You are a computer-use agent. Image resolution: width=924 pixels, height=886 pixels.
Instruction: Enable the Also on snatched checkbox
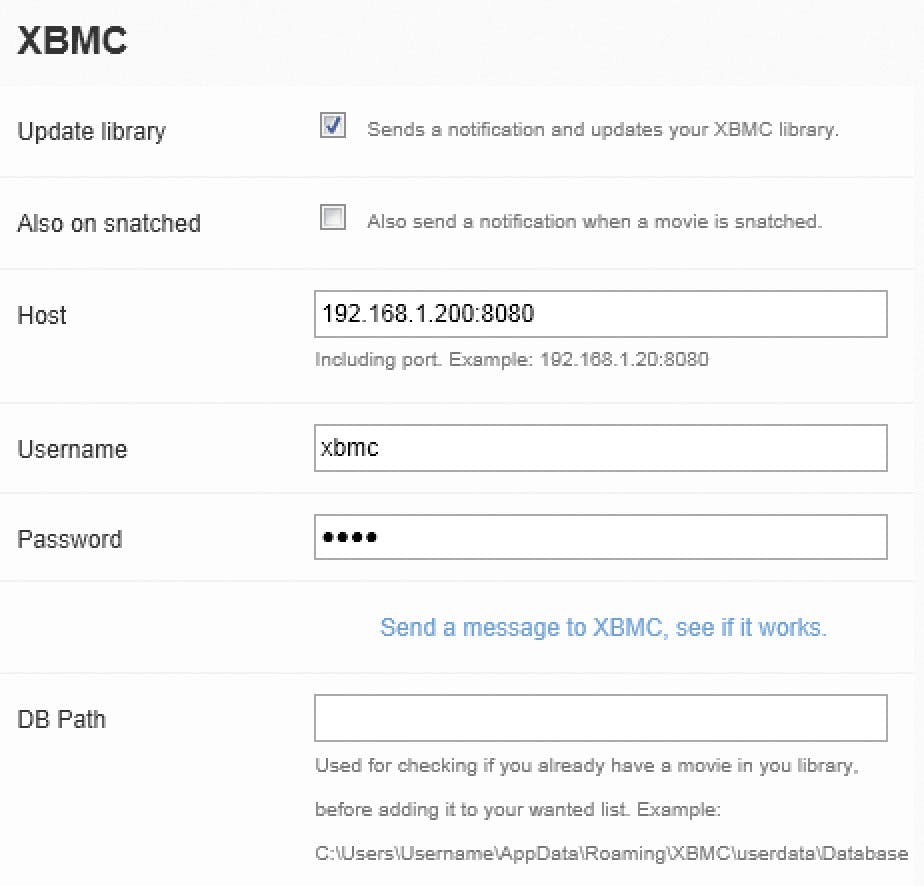click(x=333, y=218)
